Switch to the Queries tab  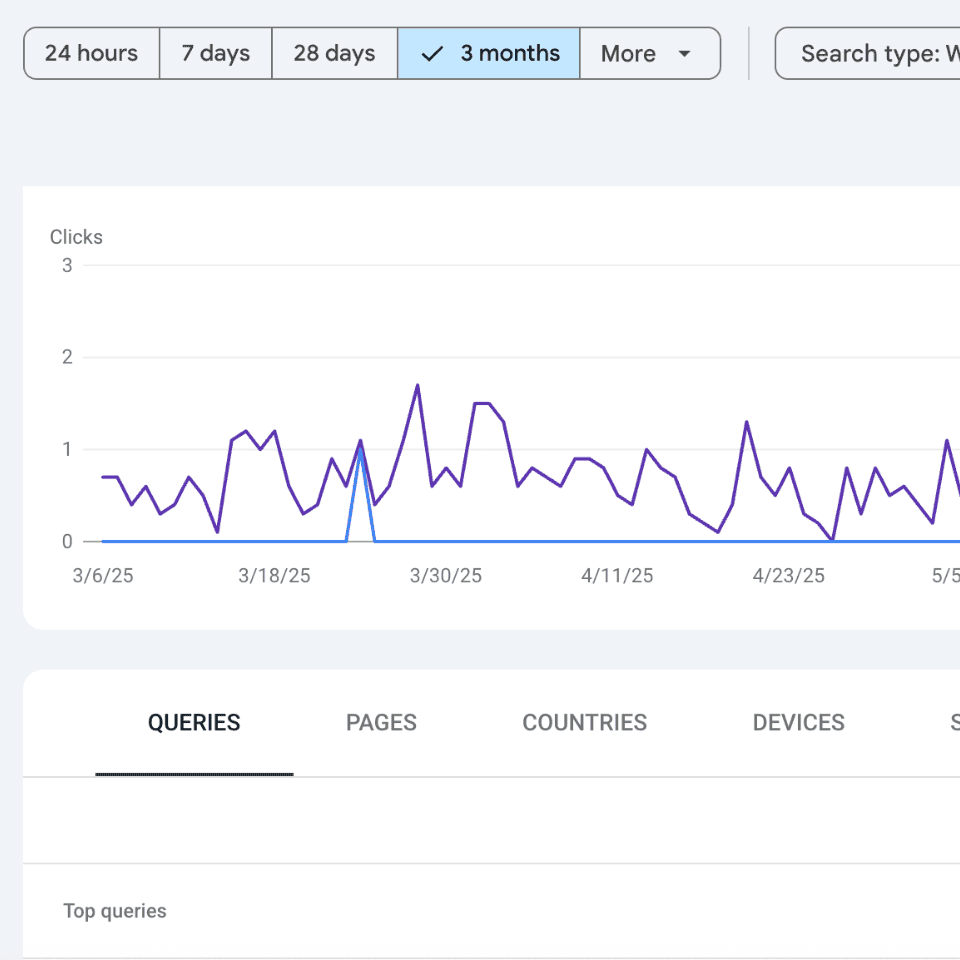point(194,723)
